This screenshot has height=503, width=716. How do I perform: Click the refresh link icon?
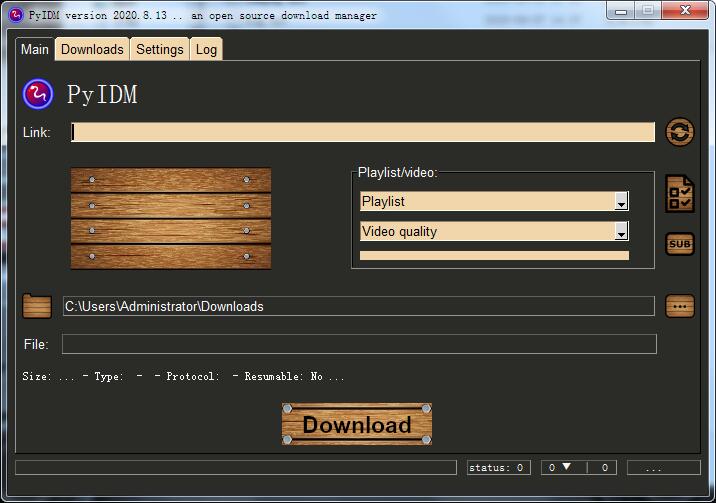pyautogui.click(x=680, y=132)
